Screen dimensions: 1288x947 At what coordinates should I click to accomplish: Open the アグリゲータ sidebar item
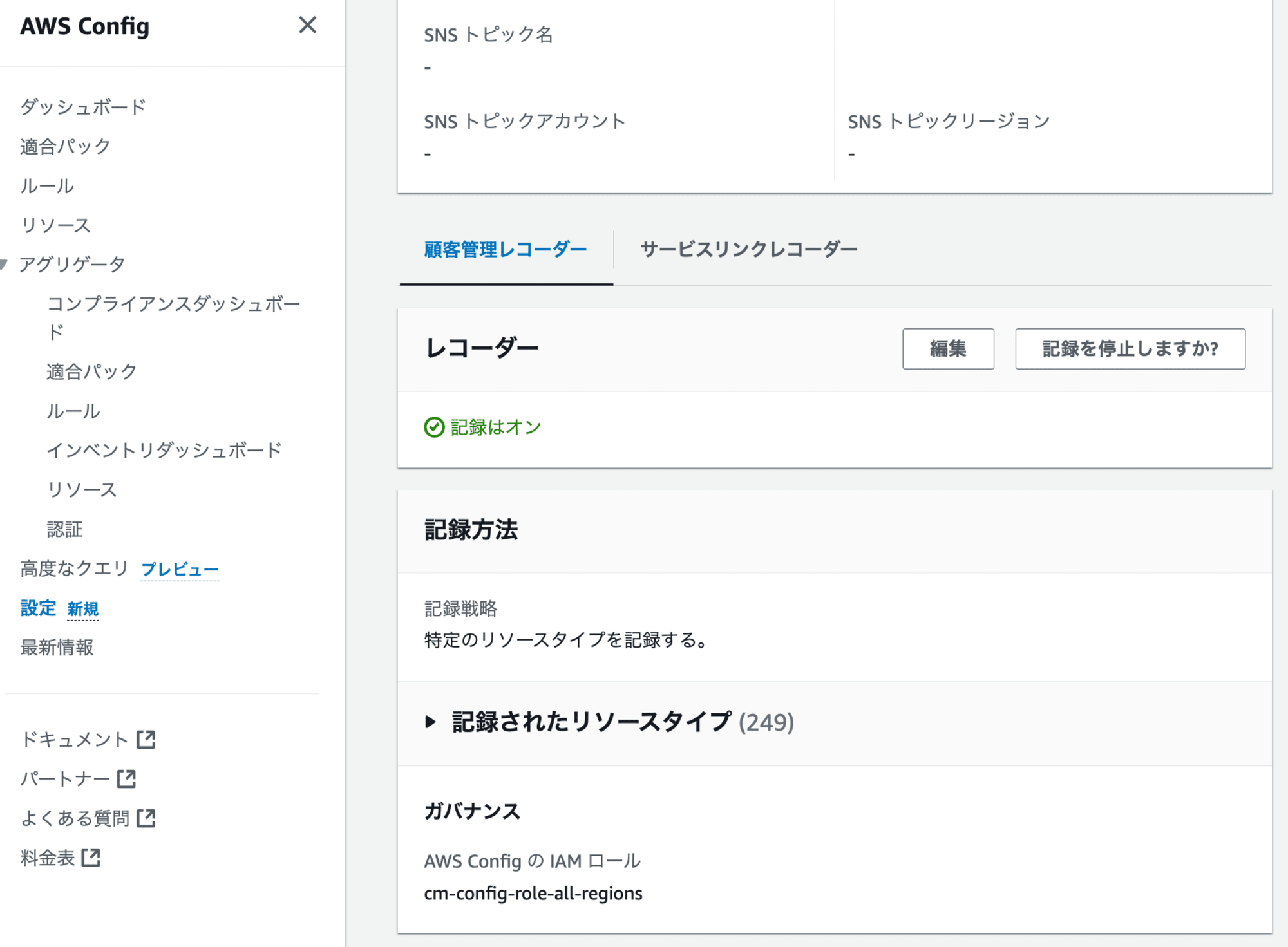(71, 264)
